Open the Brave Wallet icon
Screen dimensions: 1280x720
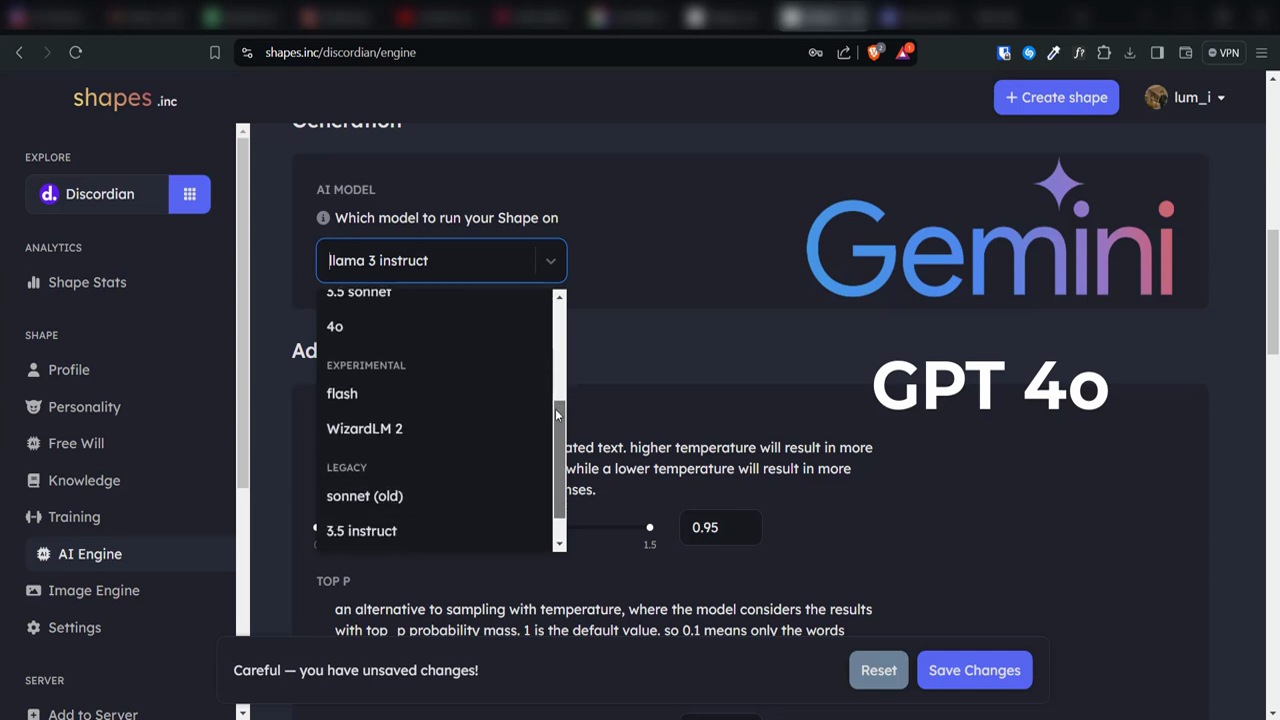pyautogui.click(x=1186, y=53)
